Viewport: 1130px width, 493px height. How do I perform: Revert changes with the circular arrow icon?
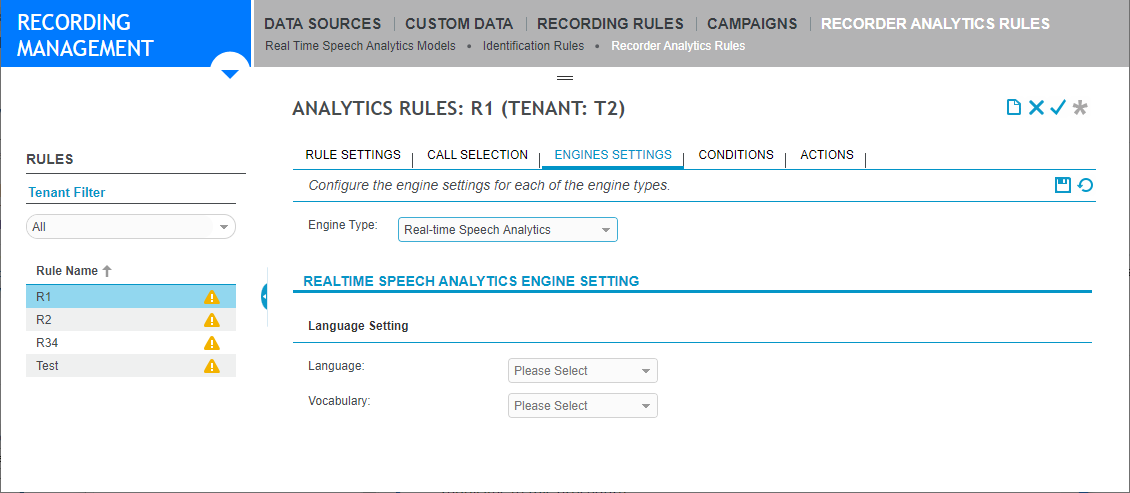(x=1085, y=185)
